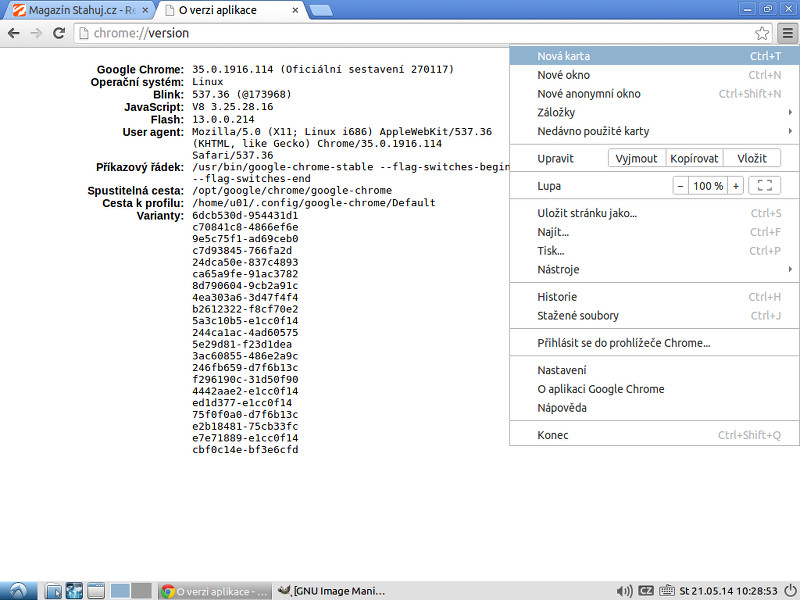Switch to GNU Image Manipulation window in taskbar
Image resolution: width=800 pixels, height=600 pixels.
pos(332,591)
